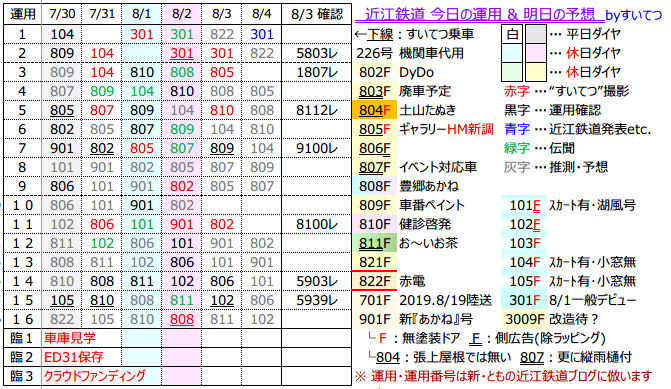The image size is (671, 389).
Task: Click the 226号 機関車代用 note
Action: click(410, 53)
